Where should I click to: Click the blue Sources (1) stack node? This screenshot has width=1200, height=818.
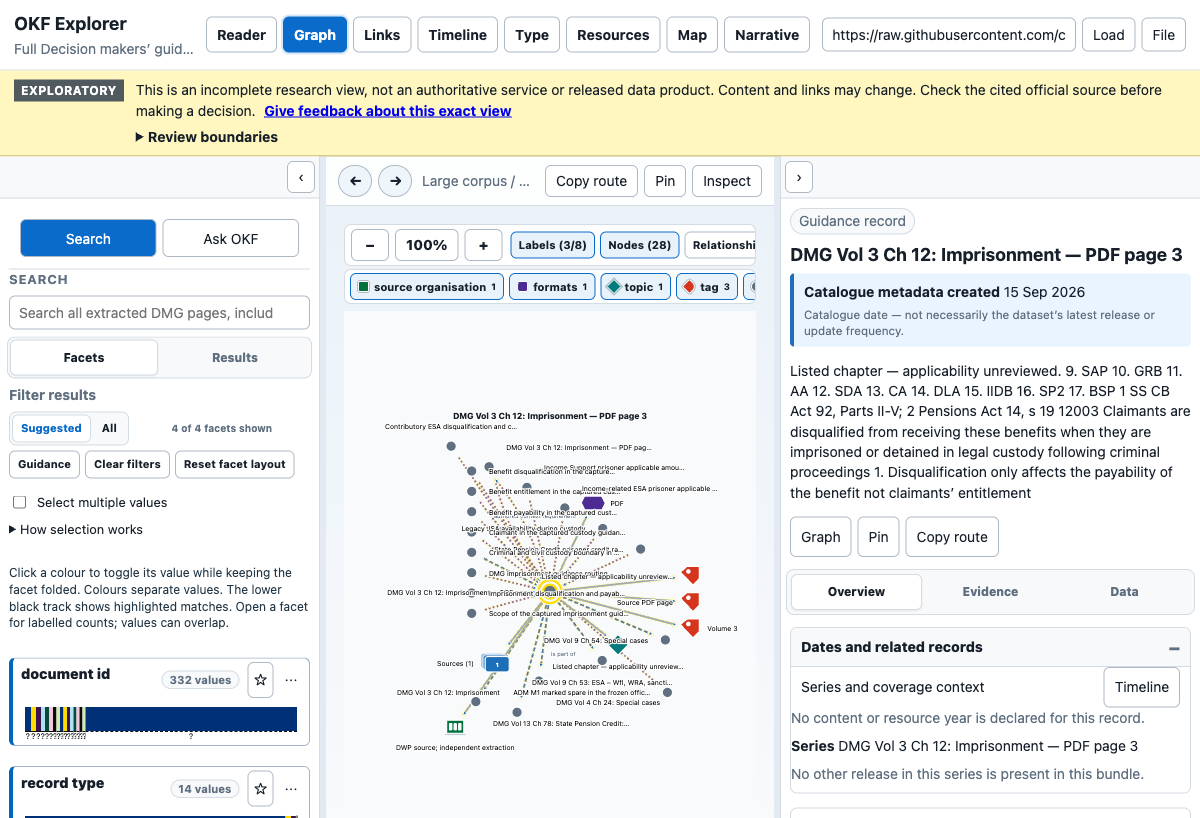pos(496,663)
